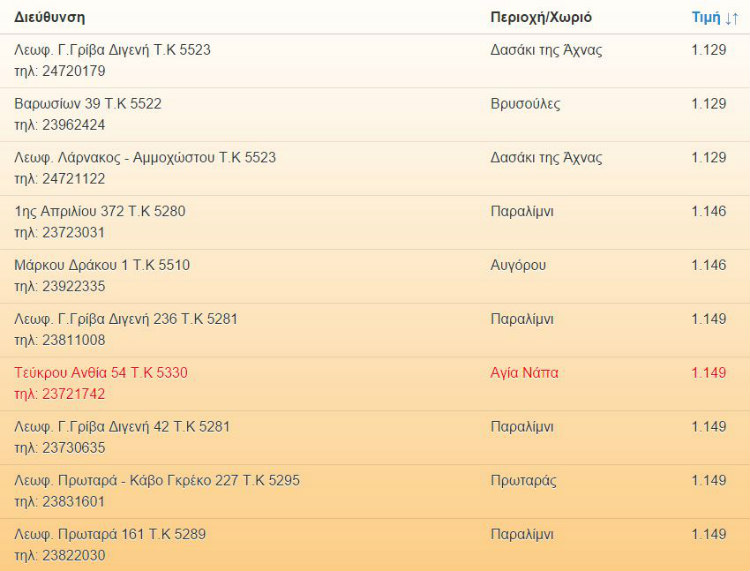Click the Βρυσούλες area cell
This screenshot has height=571, width=750.
(525, 104)
